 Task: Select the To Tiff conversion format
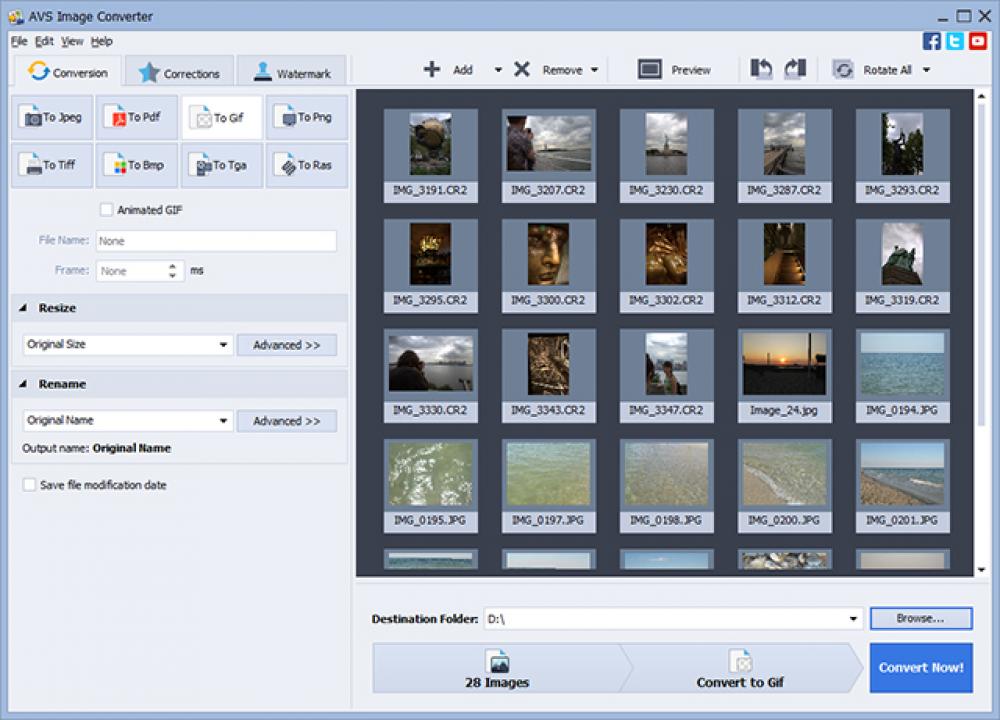coord(52,165)
